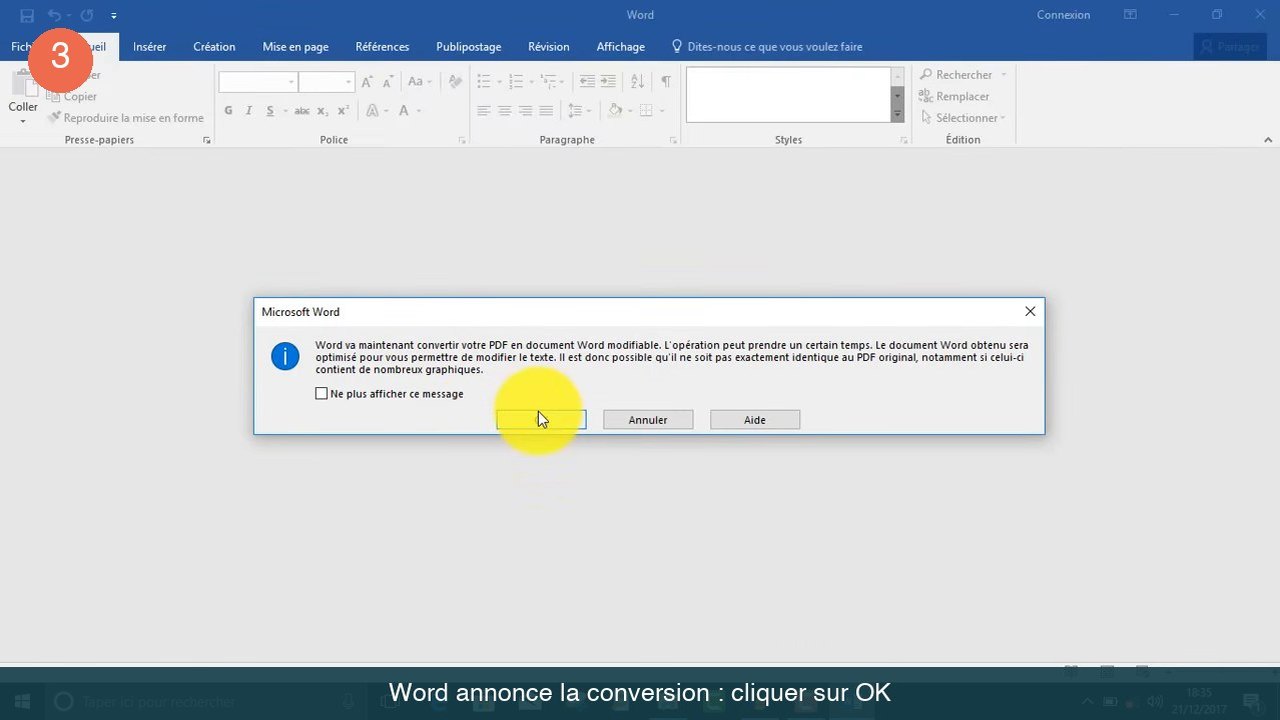1280x720 pixels.
Task: Open the Insérer tab
Action: point(149,47)
